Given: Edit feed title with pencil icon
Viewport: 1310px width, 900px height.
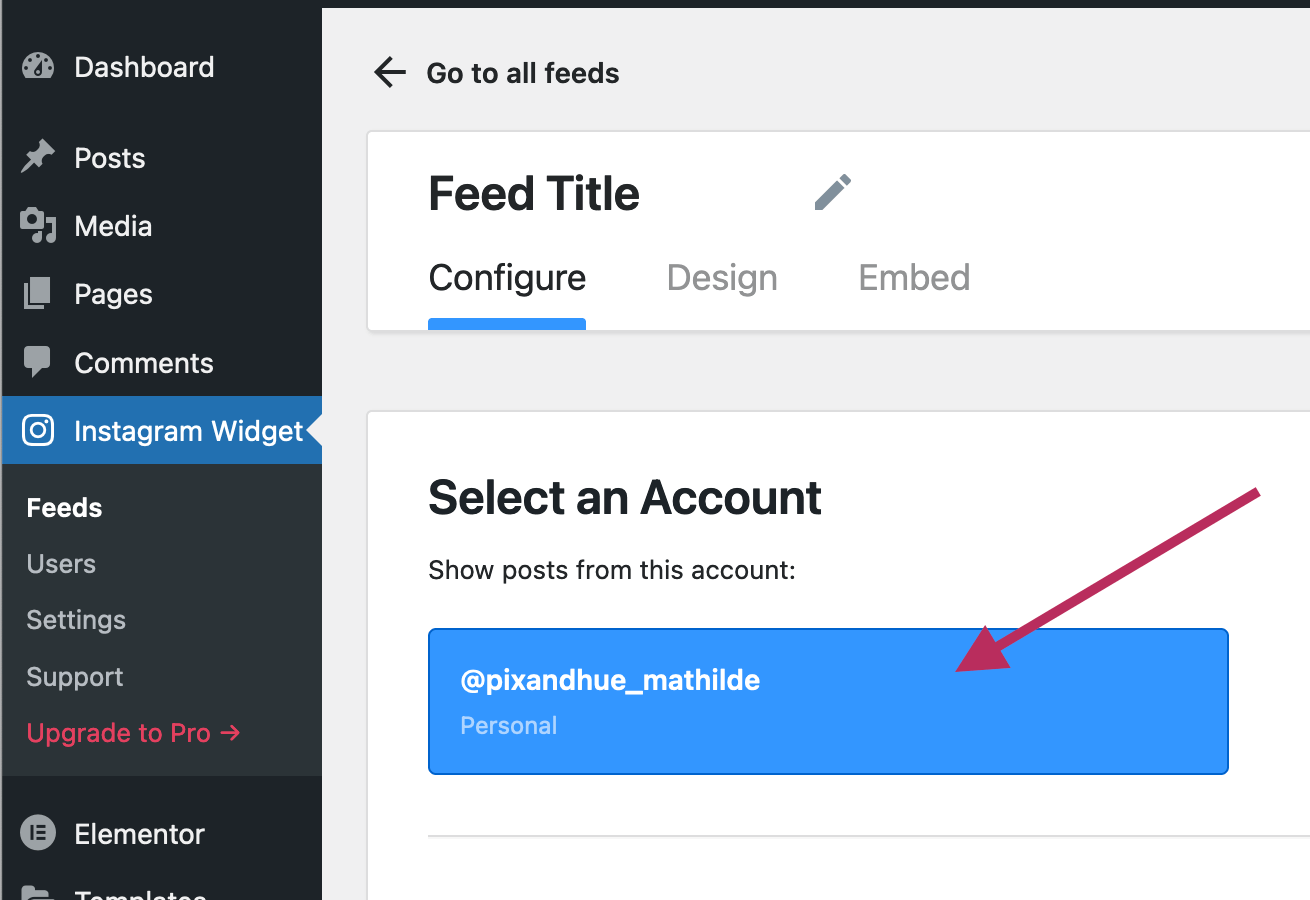Looking at the screenshot, I should tap(832, 193).
